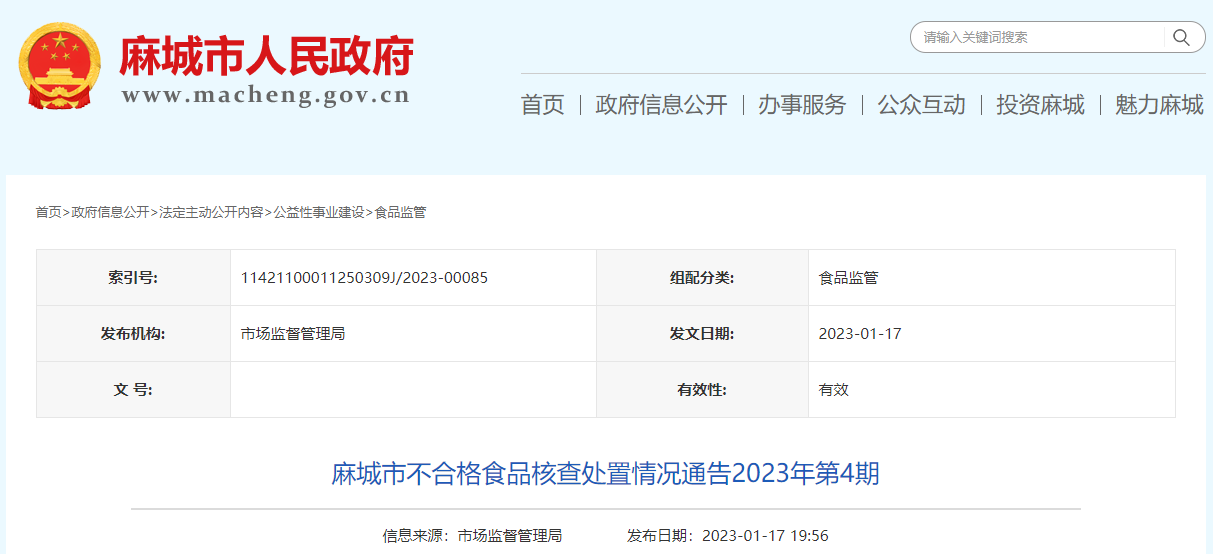1213x554 pixels.
Task: Click the 发布日期：2023-01-17 19:56 text
Action: pyautogui.click(x=728, y=535)
